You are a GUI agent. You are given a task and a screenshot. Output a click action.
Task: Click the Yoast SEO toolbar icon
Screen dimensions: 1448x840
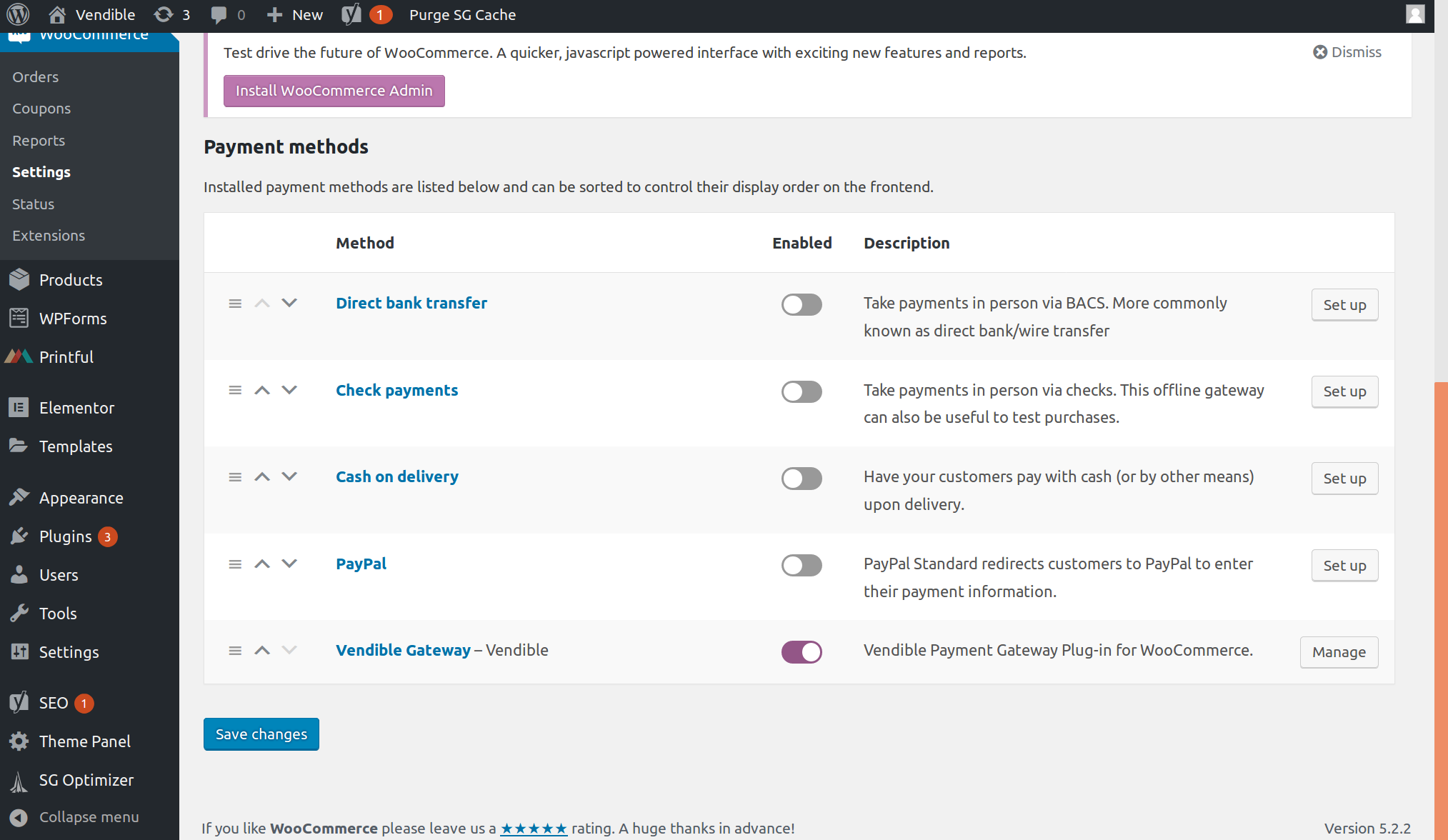tap(351, 14)
